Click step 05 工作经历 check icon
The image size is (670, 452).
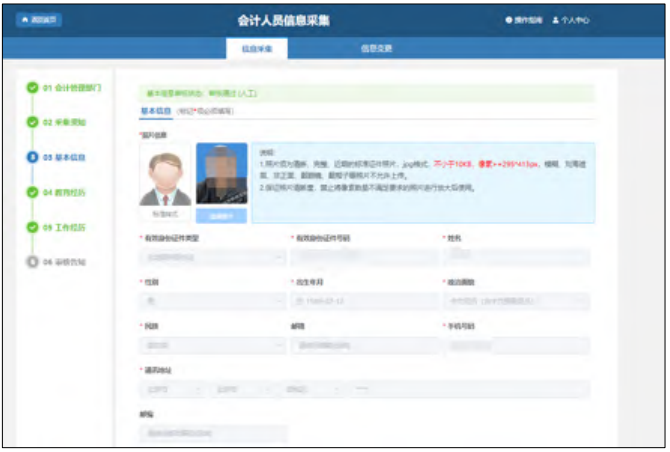coord(33,228)
